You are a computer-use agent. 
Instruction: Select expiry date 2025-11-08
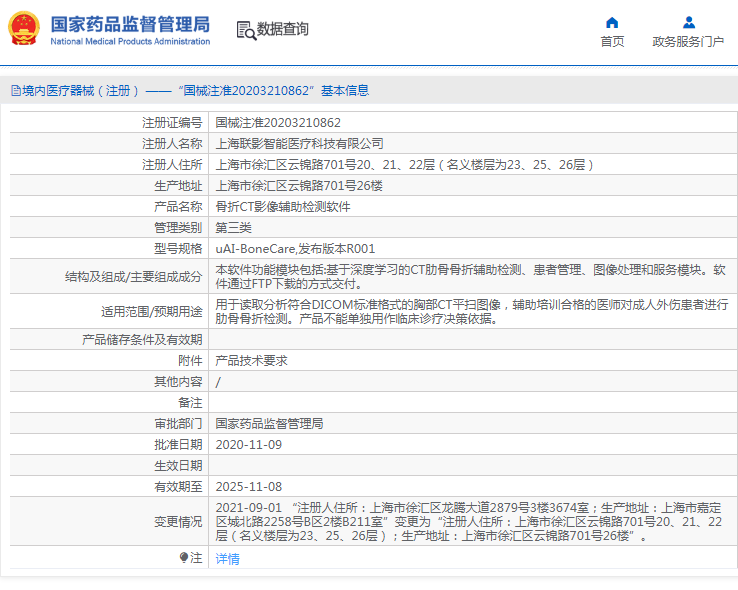249,486
